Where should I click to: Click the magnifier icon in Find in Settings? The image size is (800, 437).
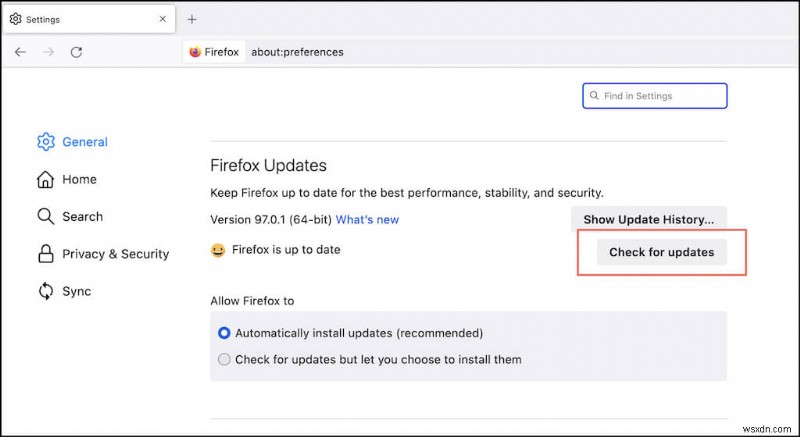[594, 95]
